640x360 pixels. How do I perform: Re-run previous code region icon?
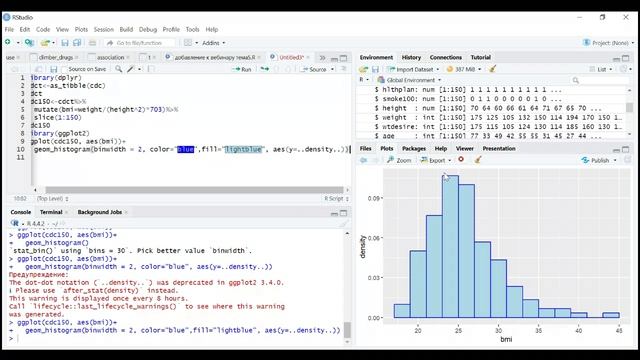click(x=264, y=69)
